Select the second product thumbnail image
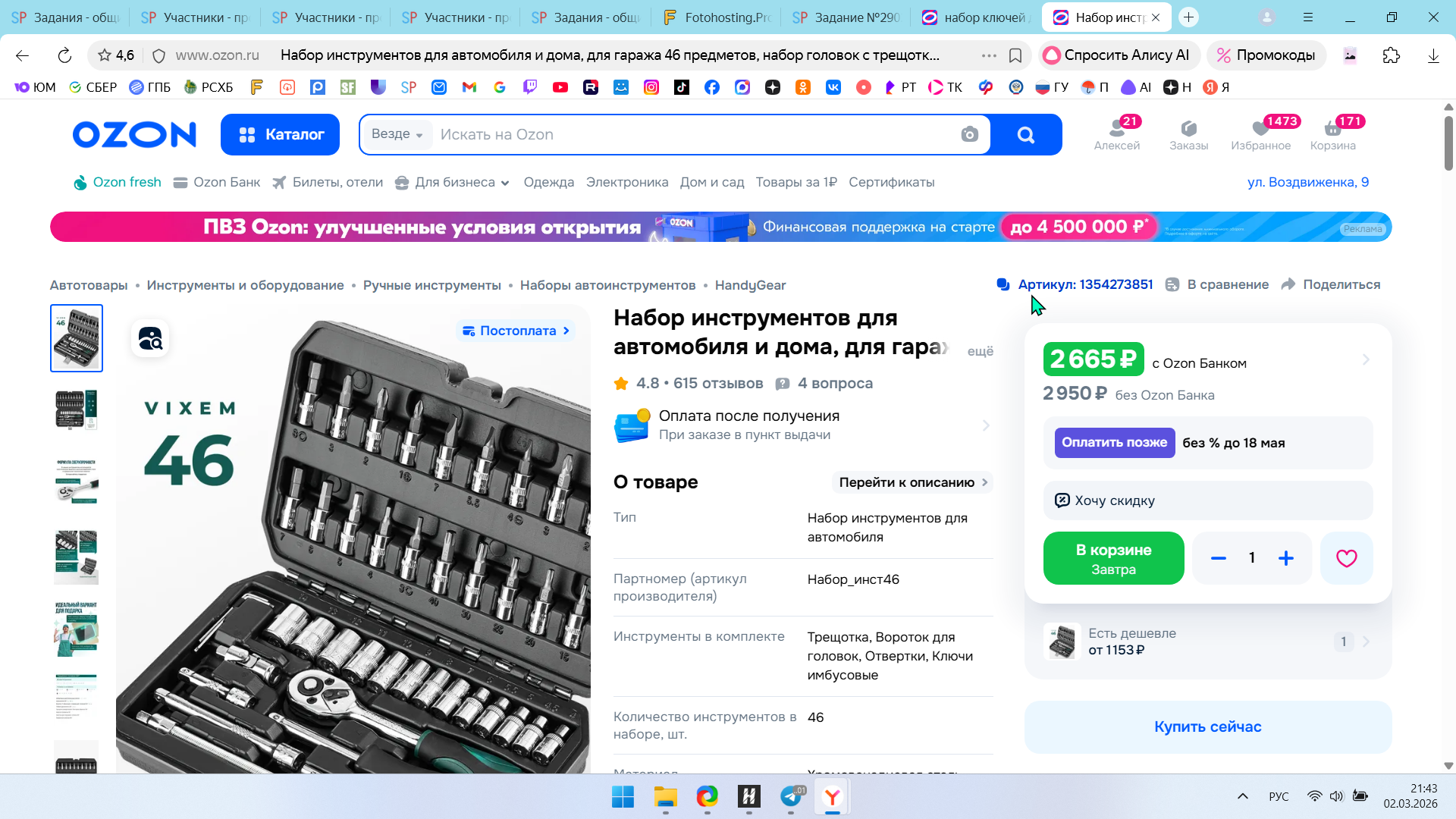1456x819 pixels. pos(77,409)
